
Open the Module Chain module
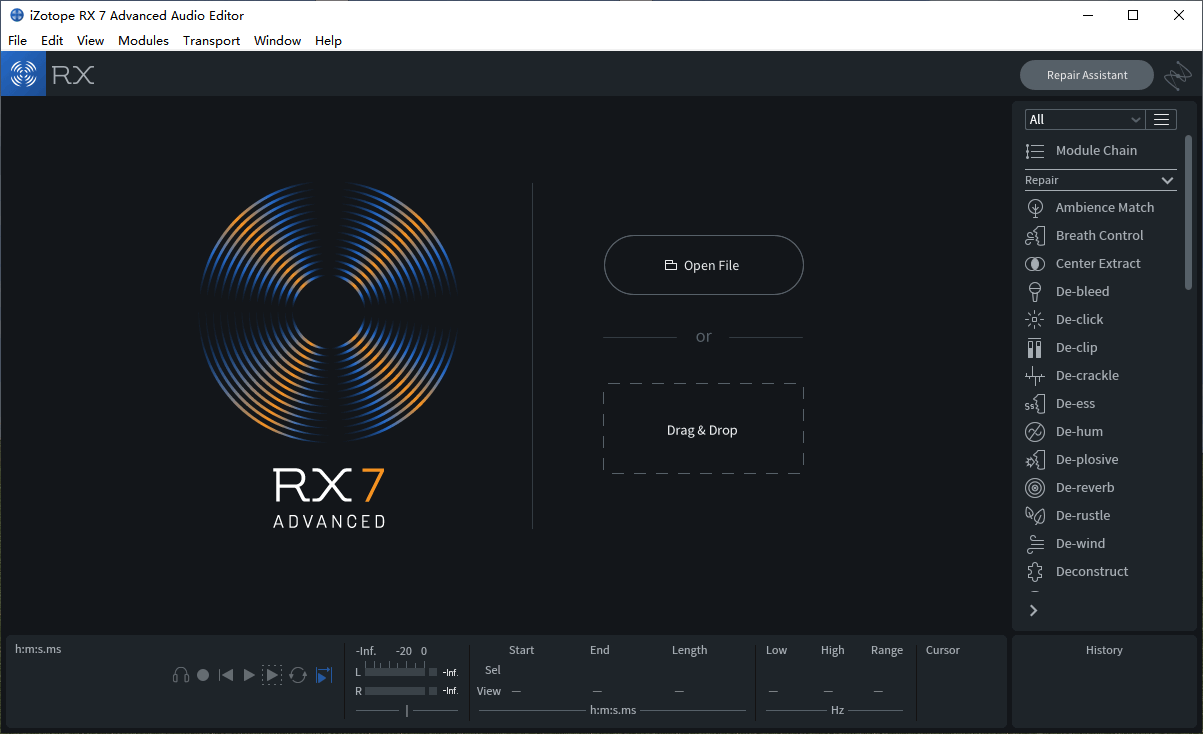1096,151
